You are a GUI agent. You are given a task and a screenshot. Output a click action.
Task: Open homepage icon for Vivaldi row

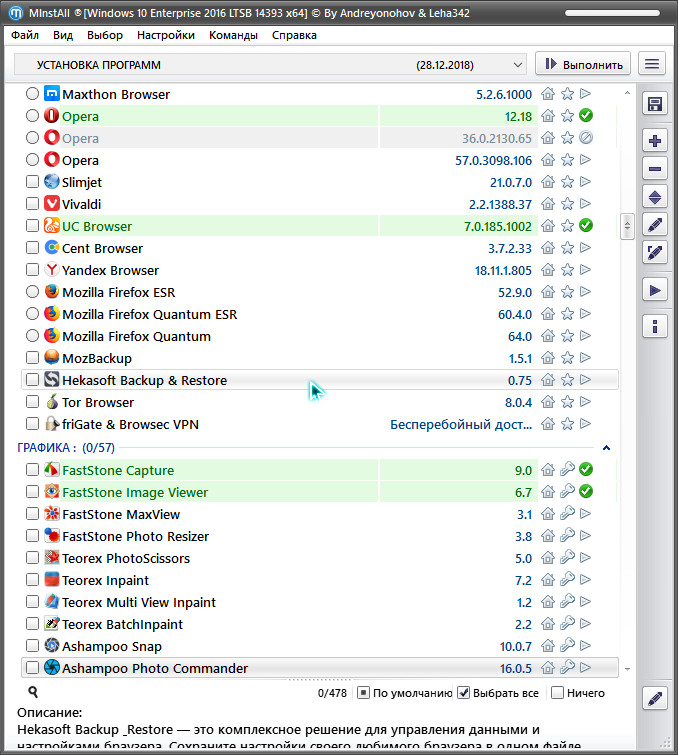(x=548, y=204)
